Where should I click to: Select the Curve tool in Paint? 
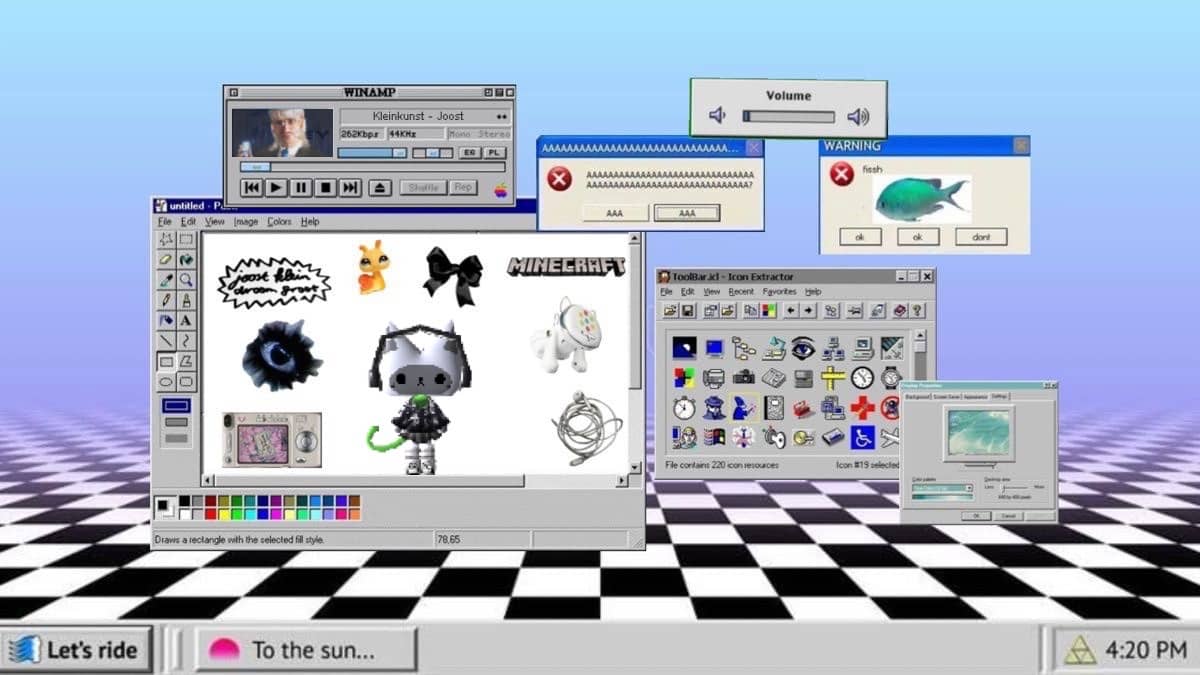pyautogui.click(x=186, y=341)
